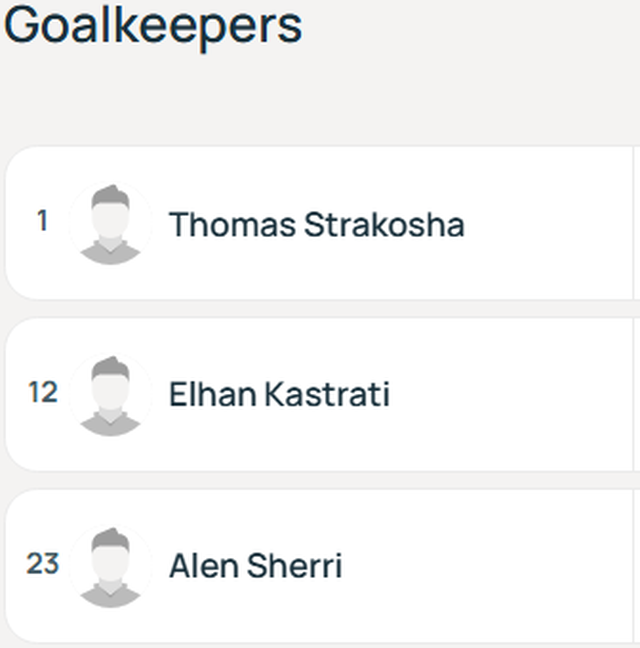
Task: Click the gap between Kastrati and Sherri cards
Action: point(320,480)
